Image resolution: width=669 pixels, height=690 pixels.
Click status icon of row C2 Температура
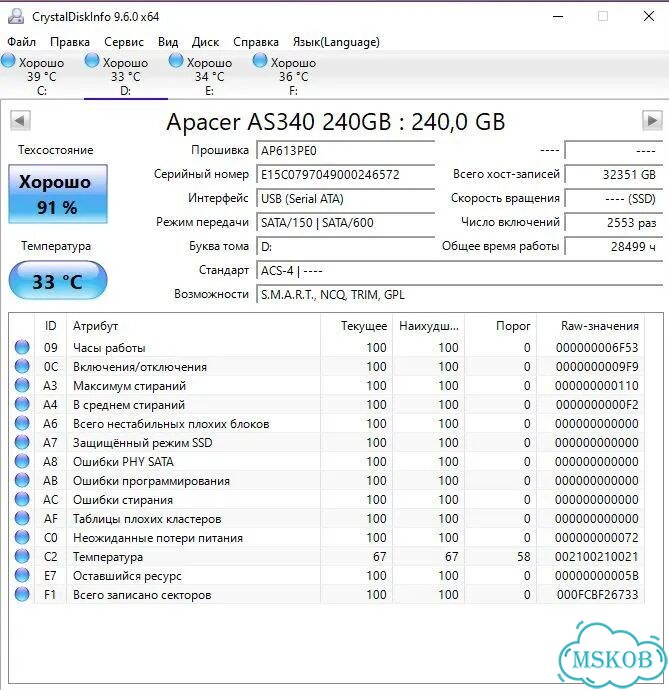click(x=22, y=556)
